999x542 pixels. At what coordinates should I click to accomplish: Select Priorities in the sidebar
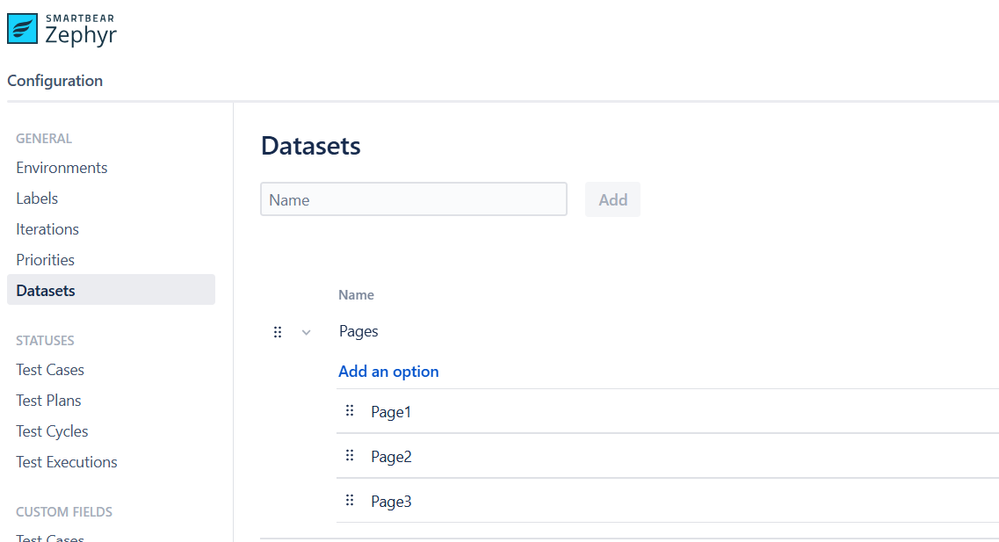click(45, 259)
